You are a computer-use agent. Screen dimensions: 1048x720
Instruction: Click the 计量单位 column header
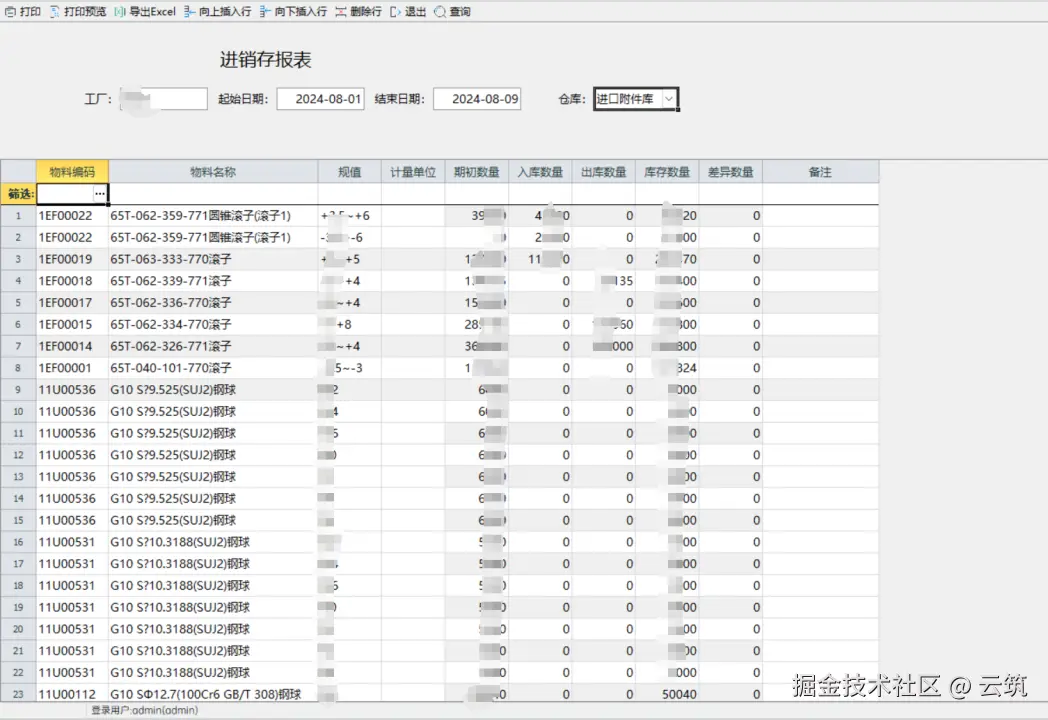tap(413, 172)
